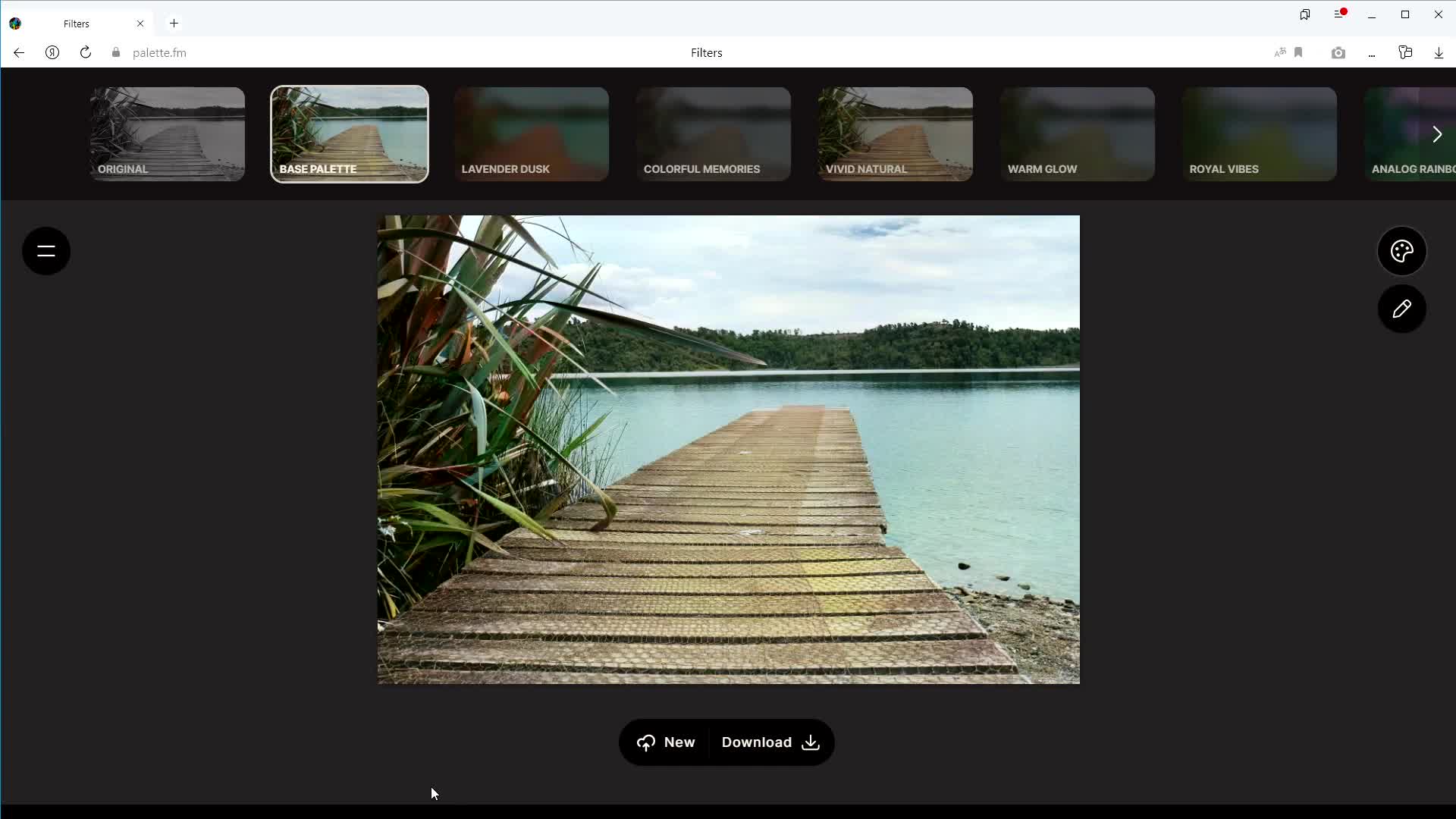Apply the Lavender Dusk filter
The width and height of the screenshot is (1456, 819).
tap(532, 134)
